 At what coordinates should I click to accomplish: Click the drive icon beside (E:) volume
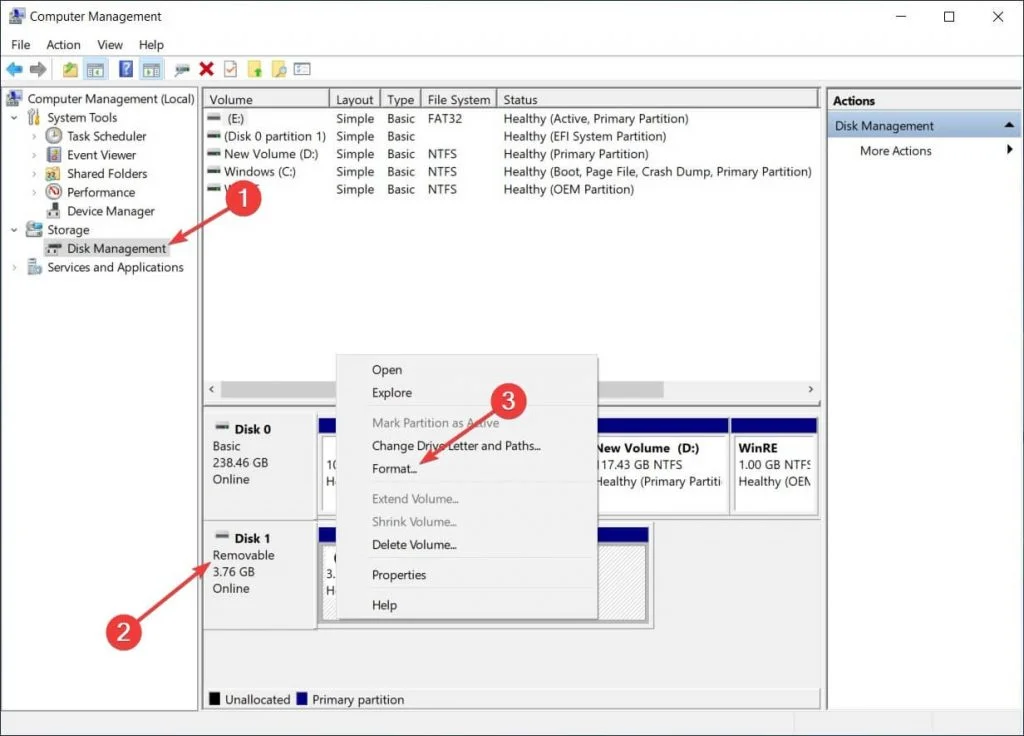(214, 118)
